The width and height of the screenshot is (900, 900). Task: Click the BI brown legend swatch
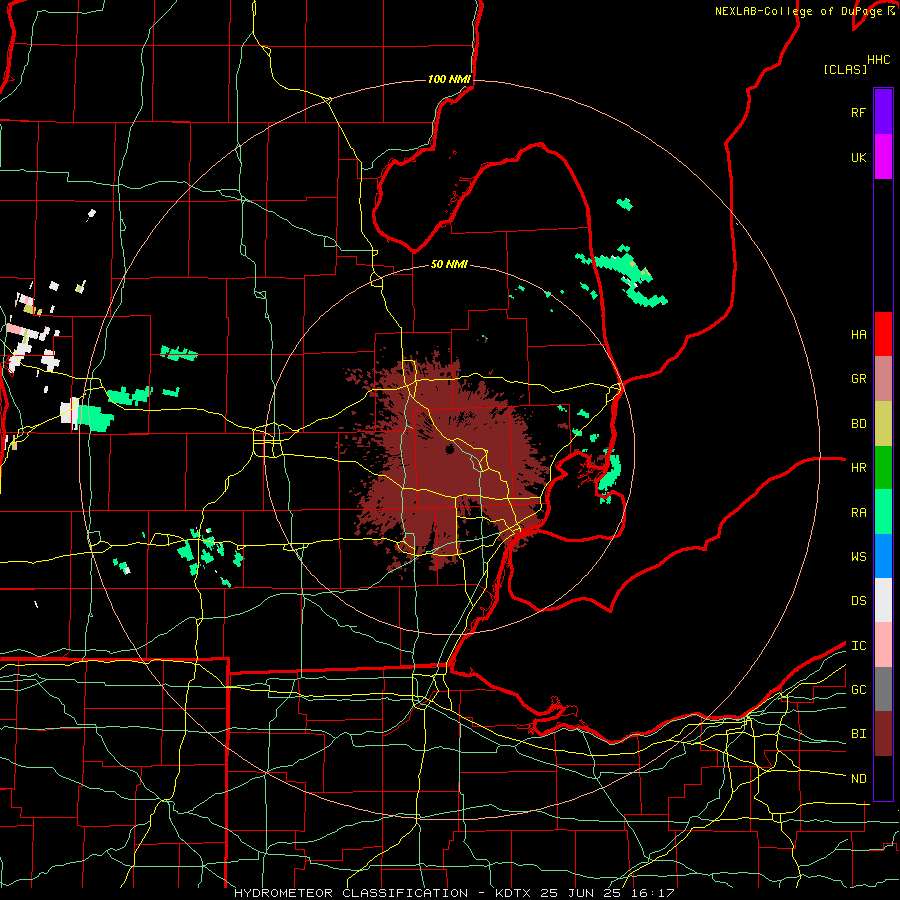[x=883, y=734]
